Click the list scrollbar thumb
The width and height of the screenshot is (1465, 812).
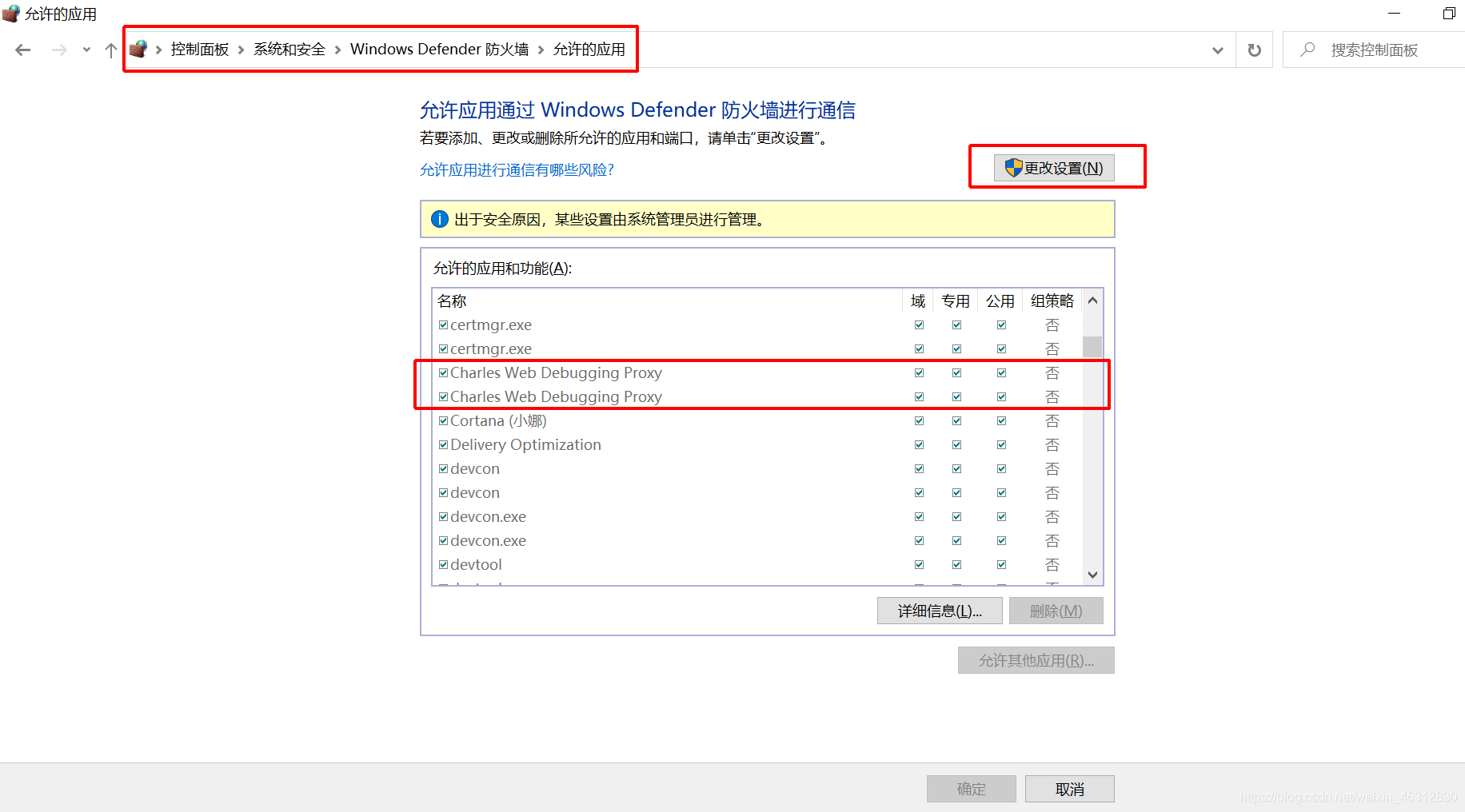[1092, 347]
